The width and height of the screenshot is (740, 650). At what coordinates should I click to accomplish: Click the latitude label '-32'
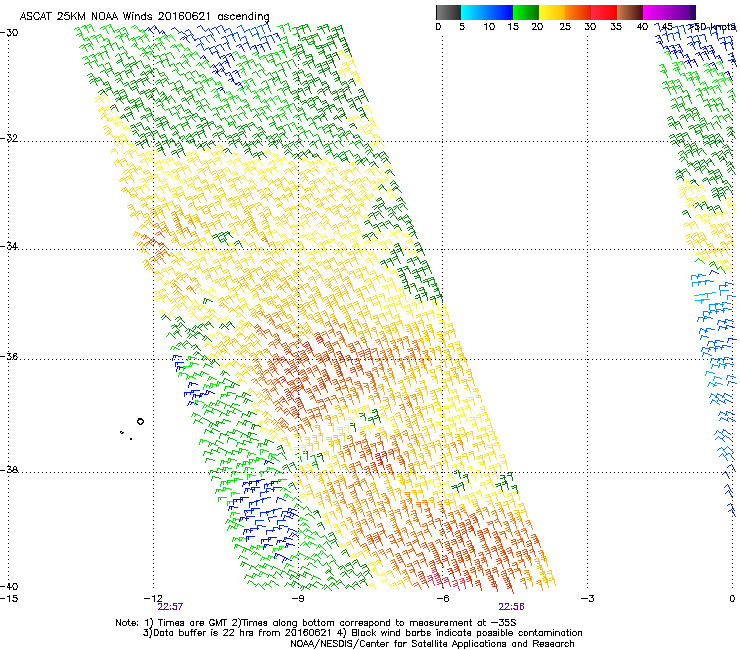coord(9,138)
